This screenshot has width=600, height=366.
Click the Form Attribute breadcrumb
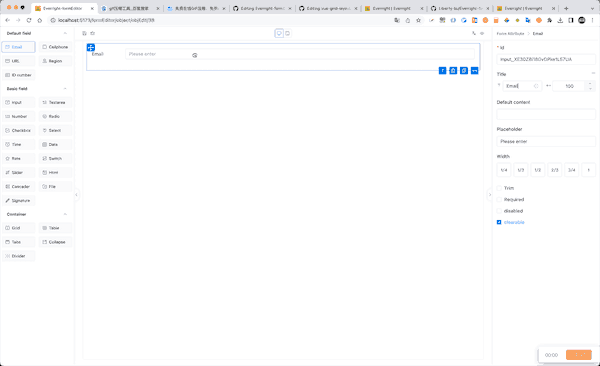pyautogui.click(x=510, y=34)
